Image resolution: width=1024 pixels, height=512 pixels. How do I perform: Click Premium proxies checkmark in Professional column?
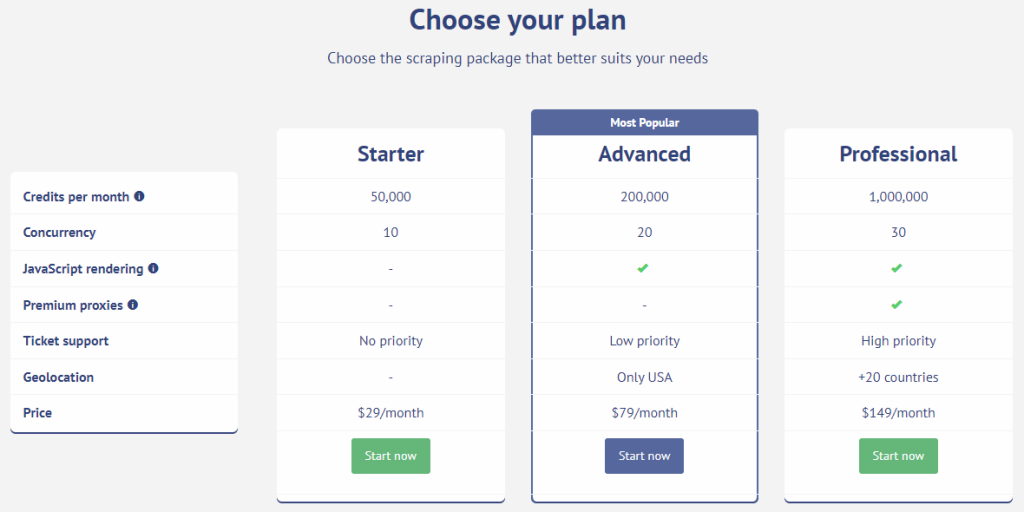tap(897, 304)
